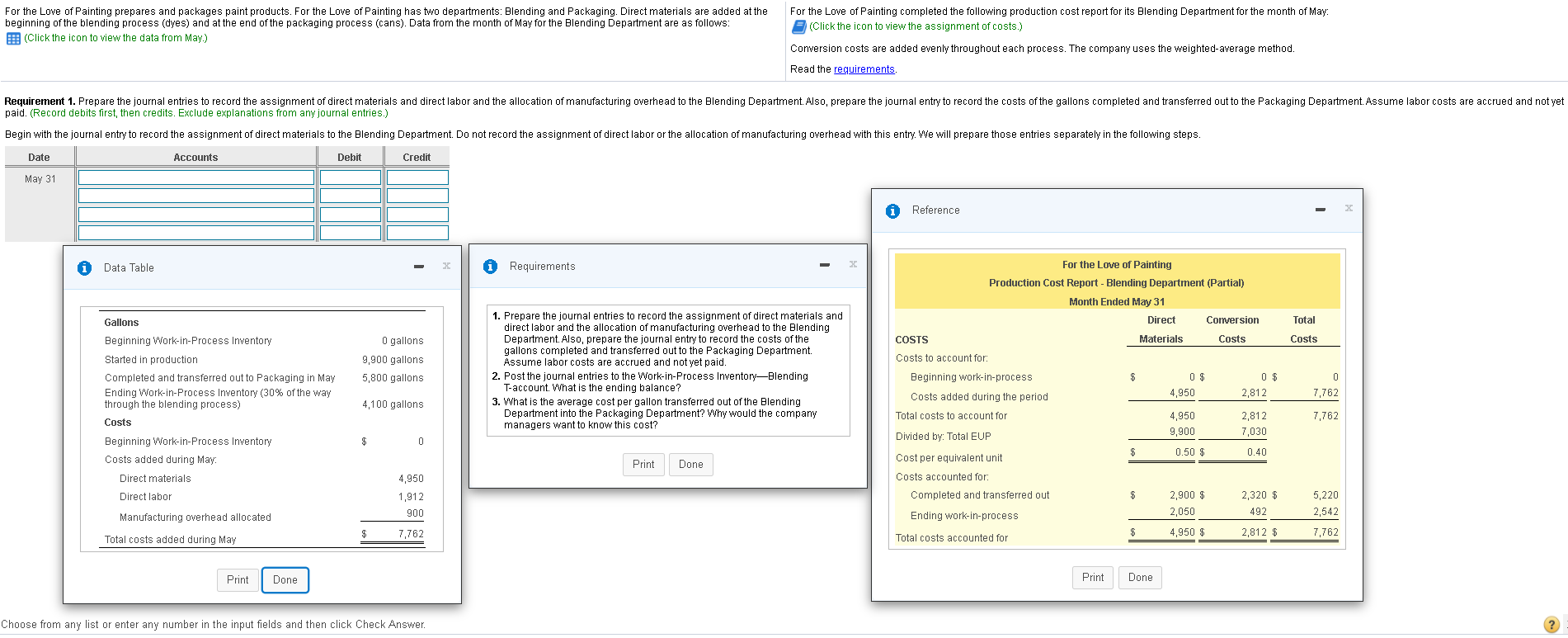Click the info icon beside Data Table title
Screen dimensions: 1568x638
point(84,268)
